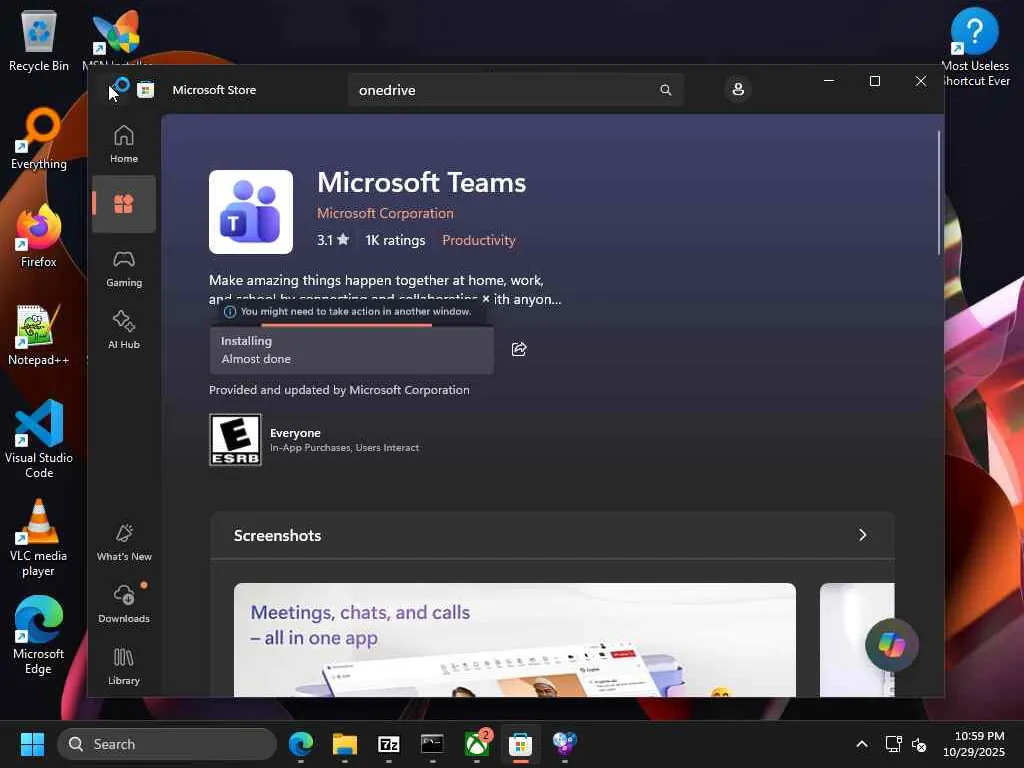
Task: Open the second partially visible screenshot
Action: coord(857,640)
